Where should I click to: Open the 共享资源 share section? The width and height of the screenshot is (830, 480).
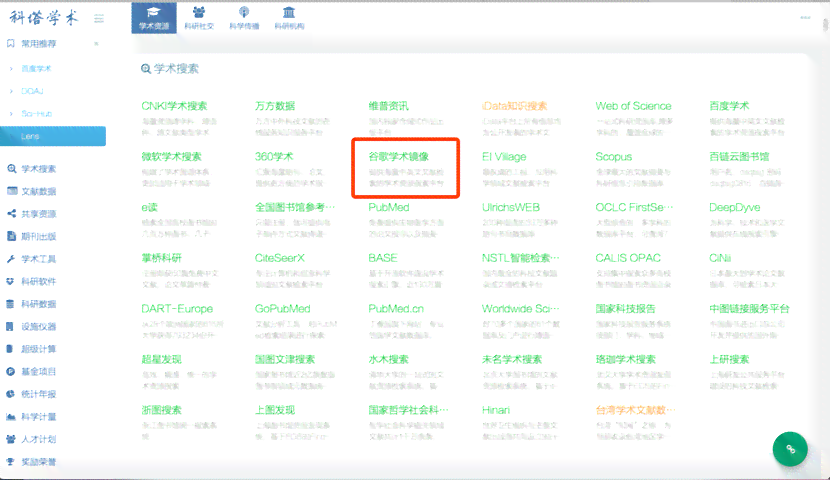[32, 214]
